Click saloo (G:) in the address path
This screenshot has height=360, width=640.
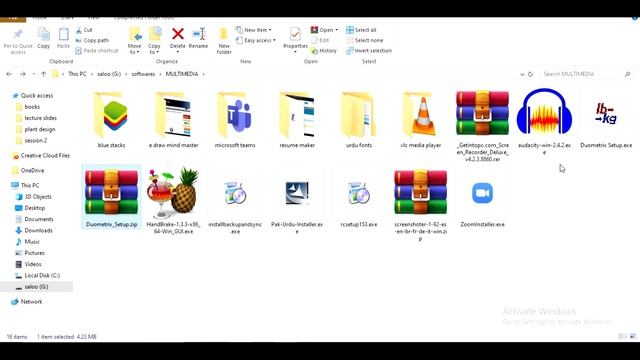coord(109,74)
